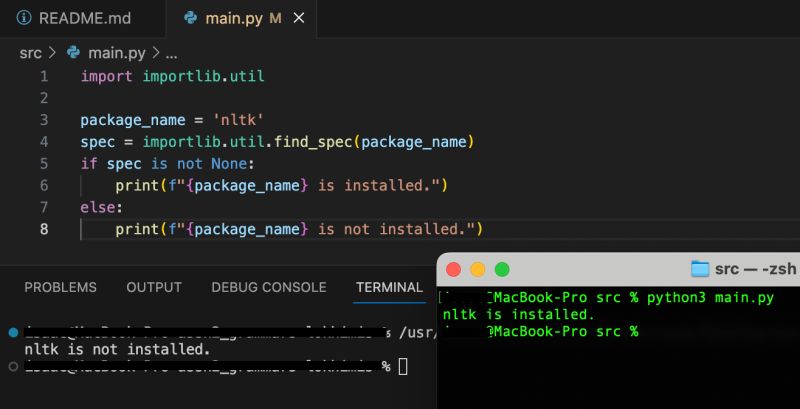Click the hollow prompt decoration circle in terminal
This screenshot has width=800, height=409.
tap(13, 366)
